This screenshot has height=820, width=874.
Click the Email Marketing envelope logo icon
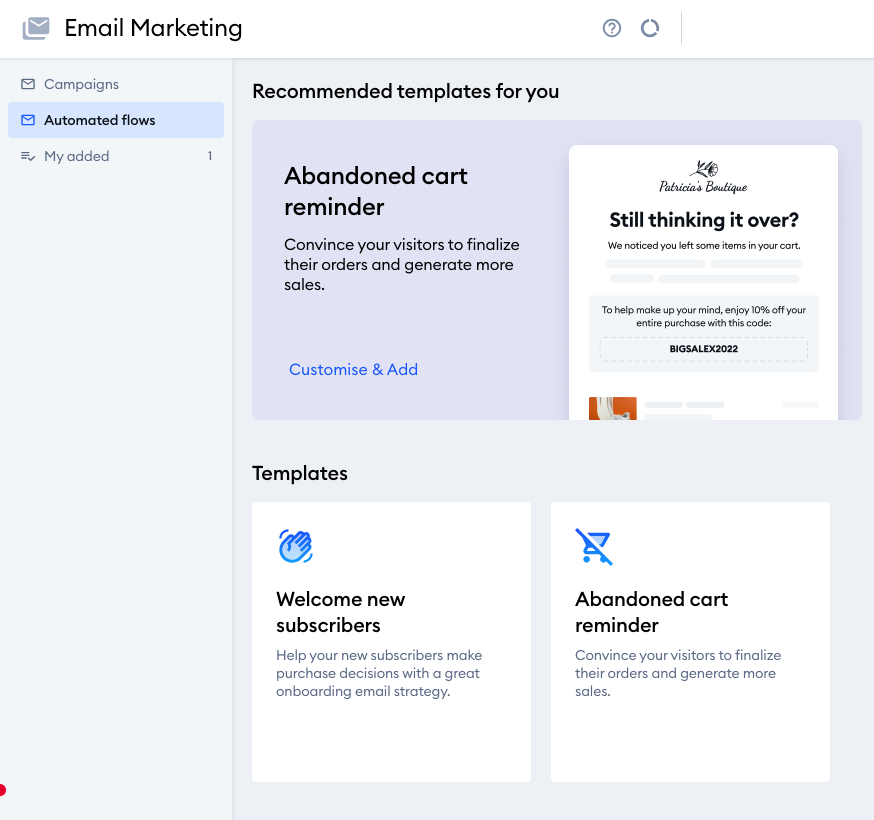coord(36,28)
